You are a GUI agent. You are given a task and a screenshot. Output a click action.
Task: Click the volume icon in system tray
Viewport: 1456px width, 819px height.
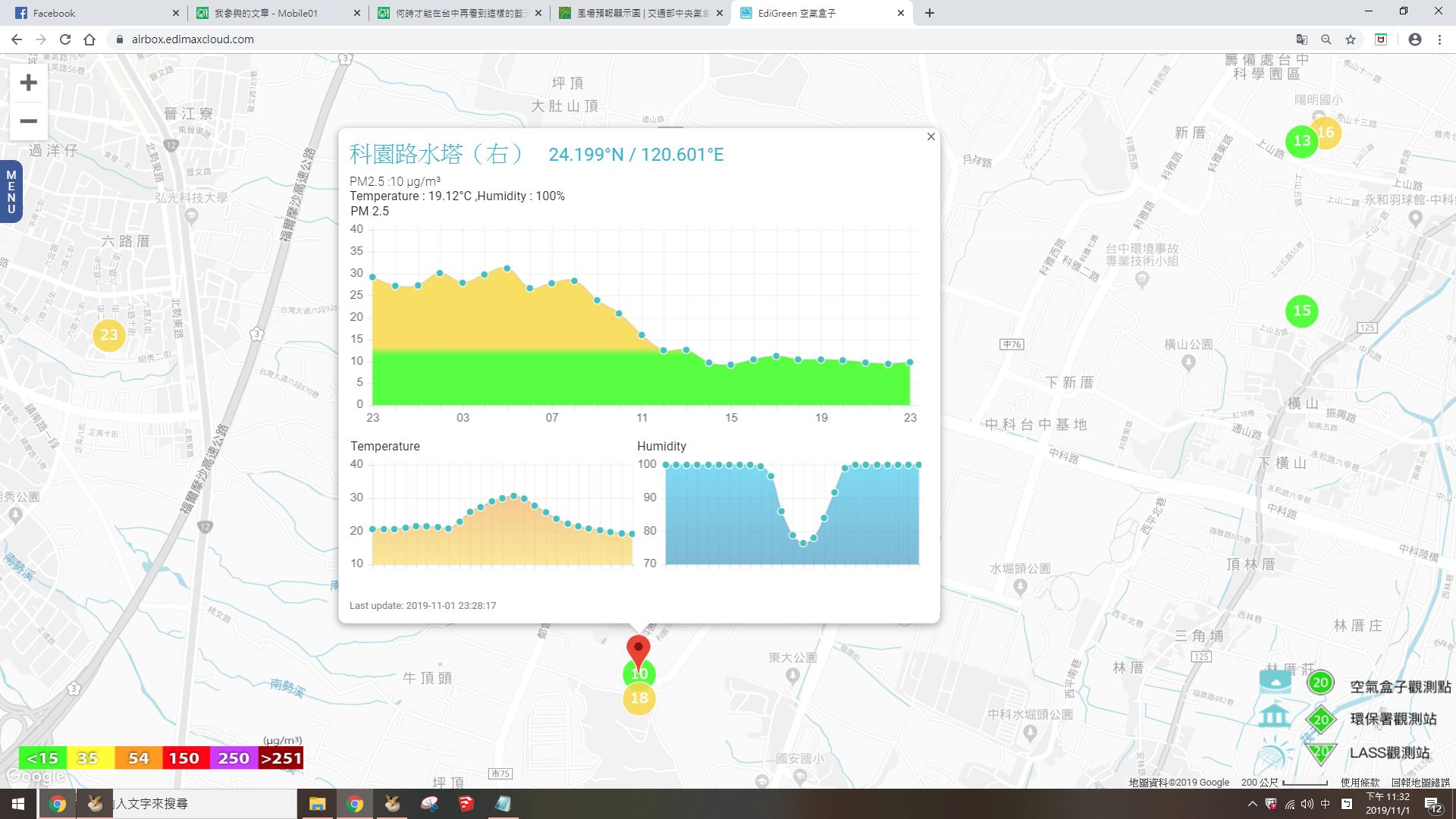coord(1307,804)
